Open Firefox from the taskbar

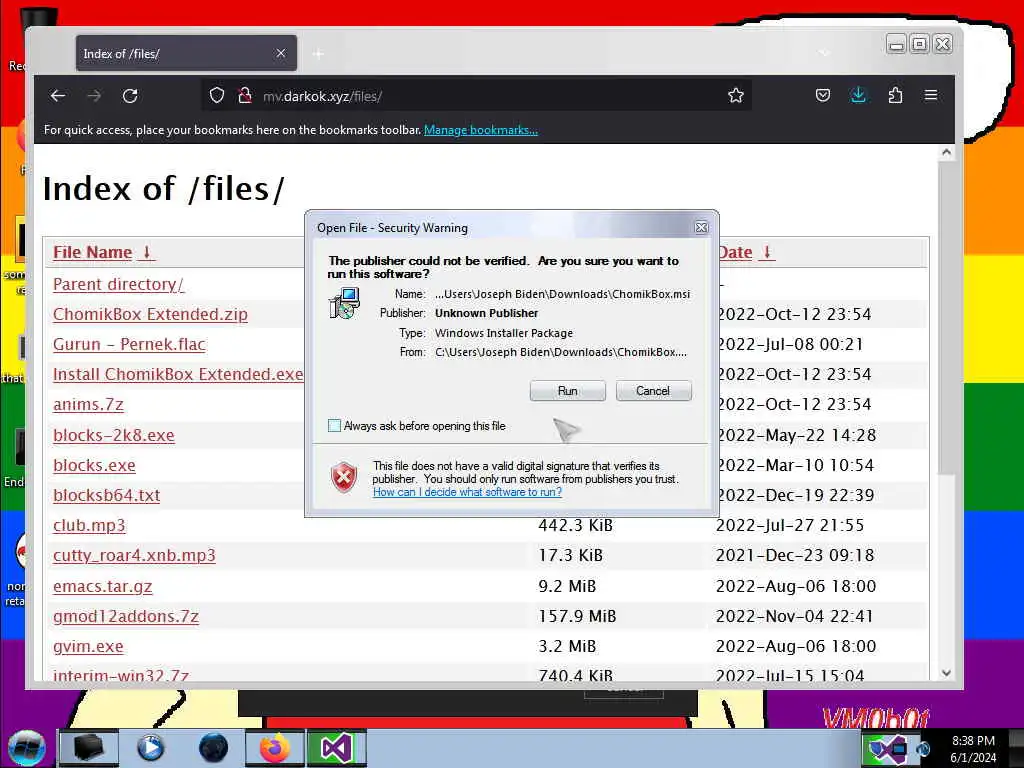(x=275, y=748)
